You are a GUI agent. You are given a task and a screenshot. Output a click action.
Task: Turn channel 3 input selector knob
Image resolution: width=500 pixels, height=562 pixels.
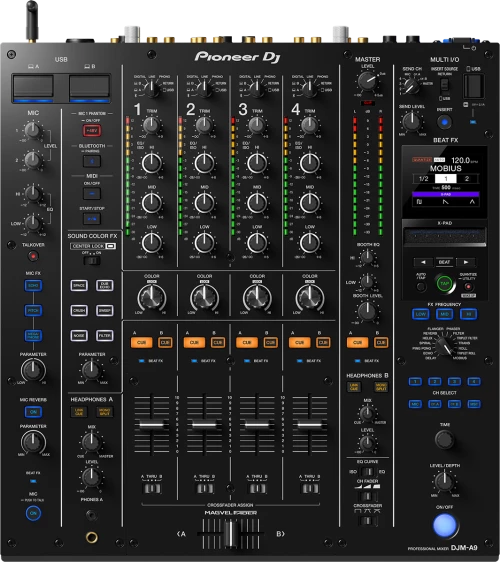tap(257, 89)
